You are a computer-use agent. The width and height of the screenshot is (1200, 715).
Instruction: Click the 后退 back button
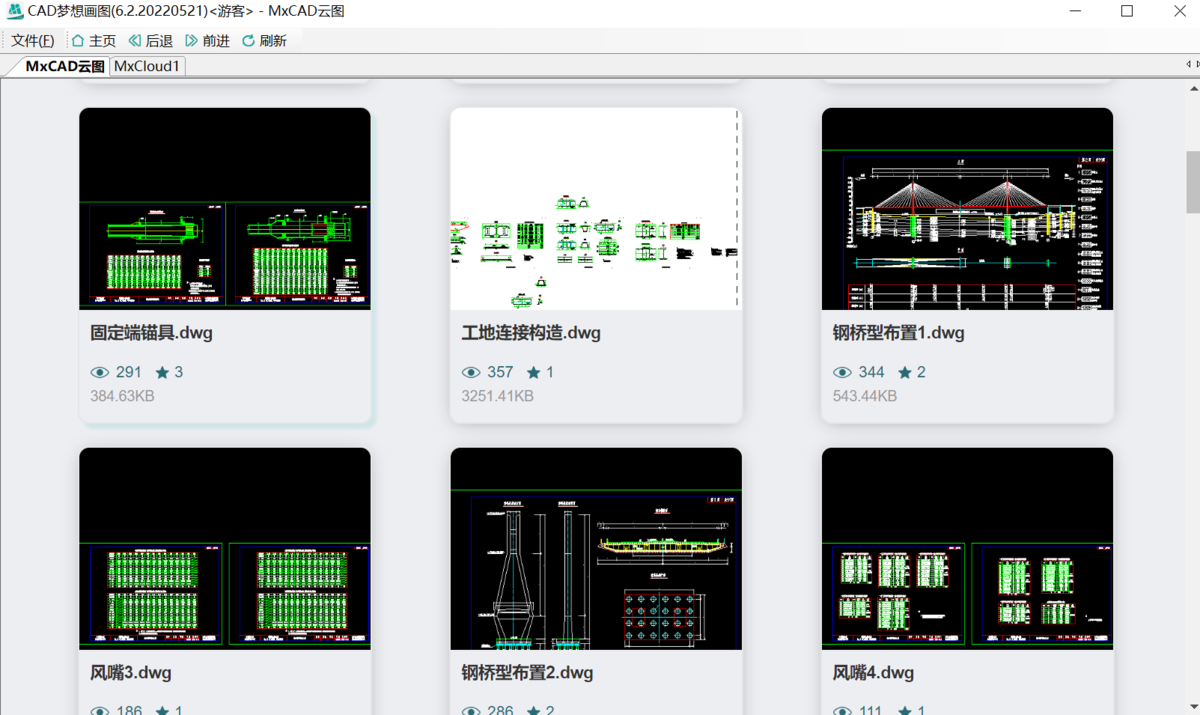point(151,41)
